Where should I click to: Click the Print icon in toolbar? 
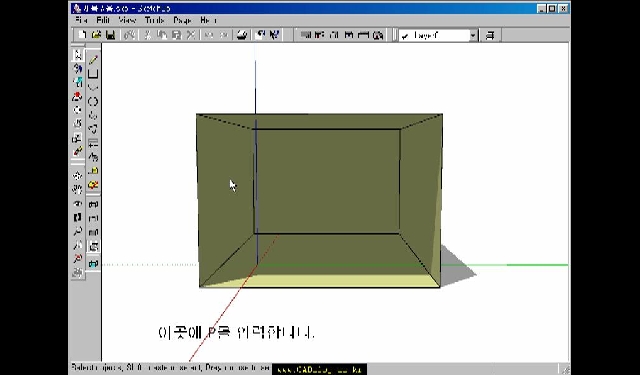[x=242, y=35]
